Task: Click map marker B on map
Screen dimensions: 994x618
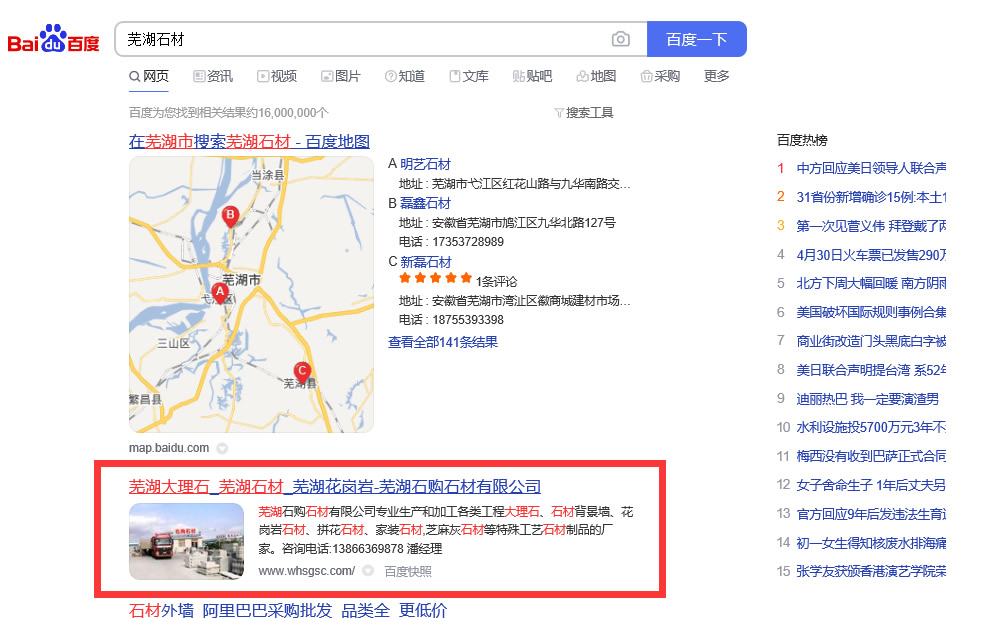Action: [230, 215]
